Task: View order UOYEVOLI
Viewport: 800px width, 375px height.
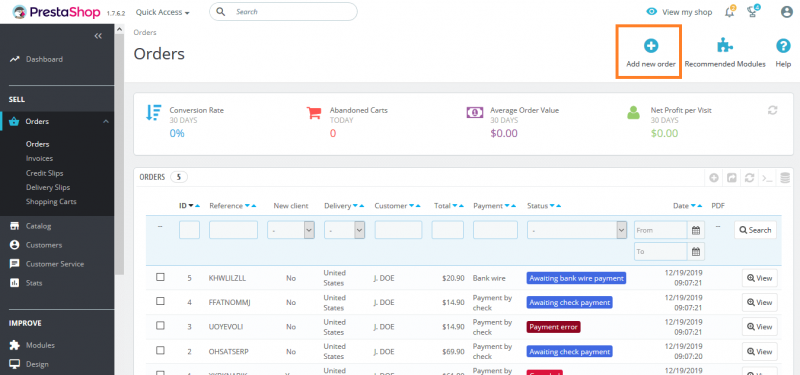Action: (760, 327)
